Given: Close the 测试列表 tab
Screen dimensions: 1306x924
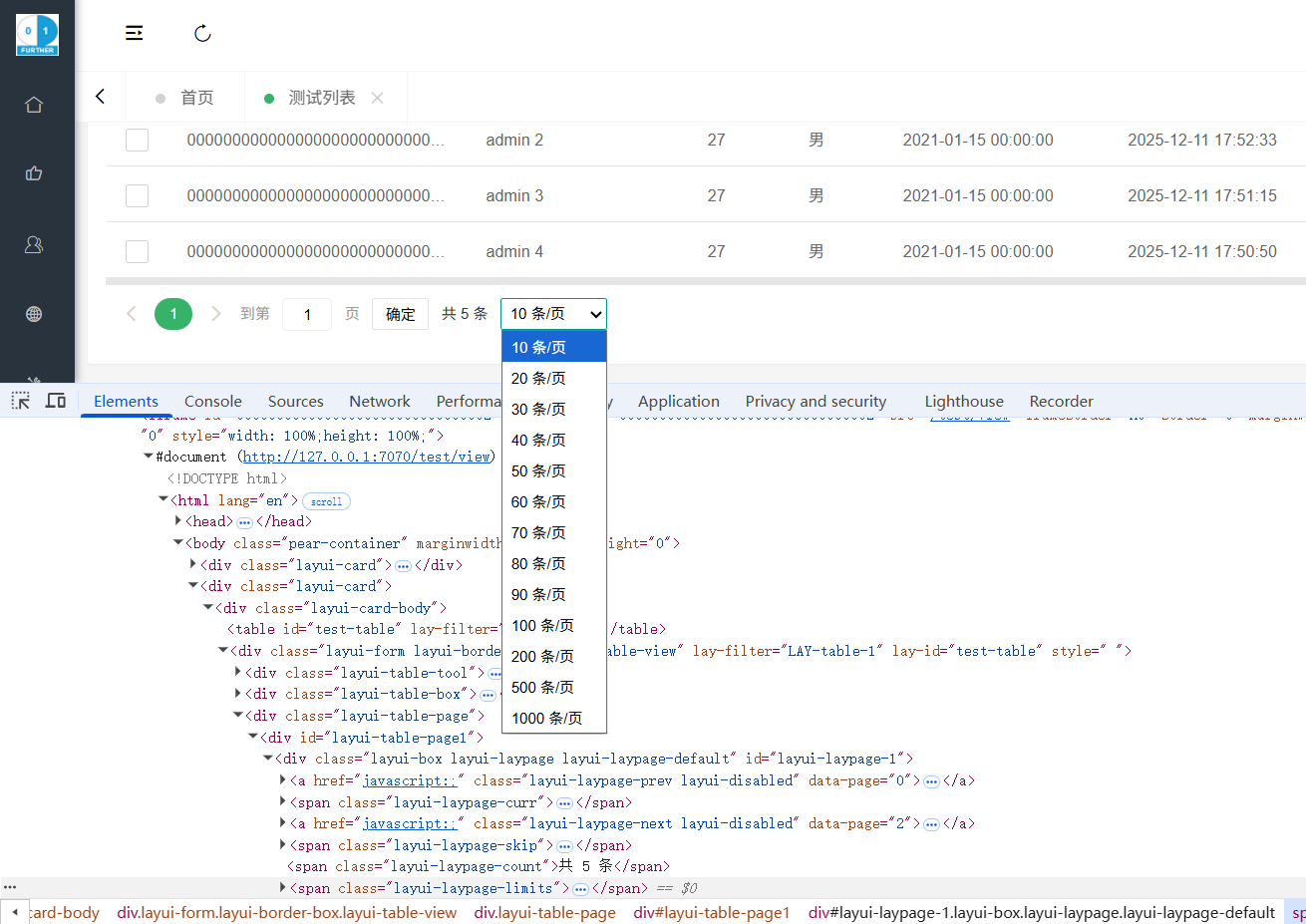Looking at the screenshot, I should point(377,98).
